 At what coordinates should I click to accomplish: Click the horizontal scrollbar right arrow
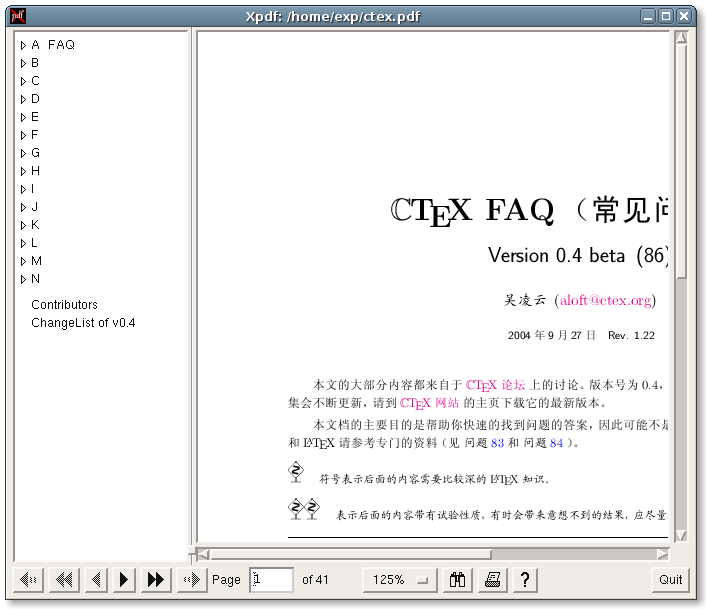(x=663, y=554)
